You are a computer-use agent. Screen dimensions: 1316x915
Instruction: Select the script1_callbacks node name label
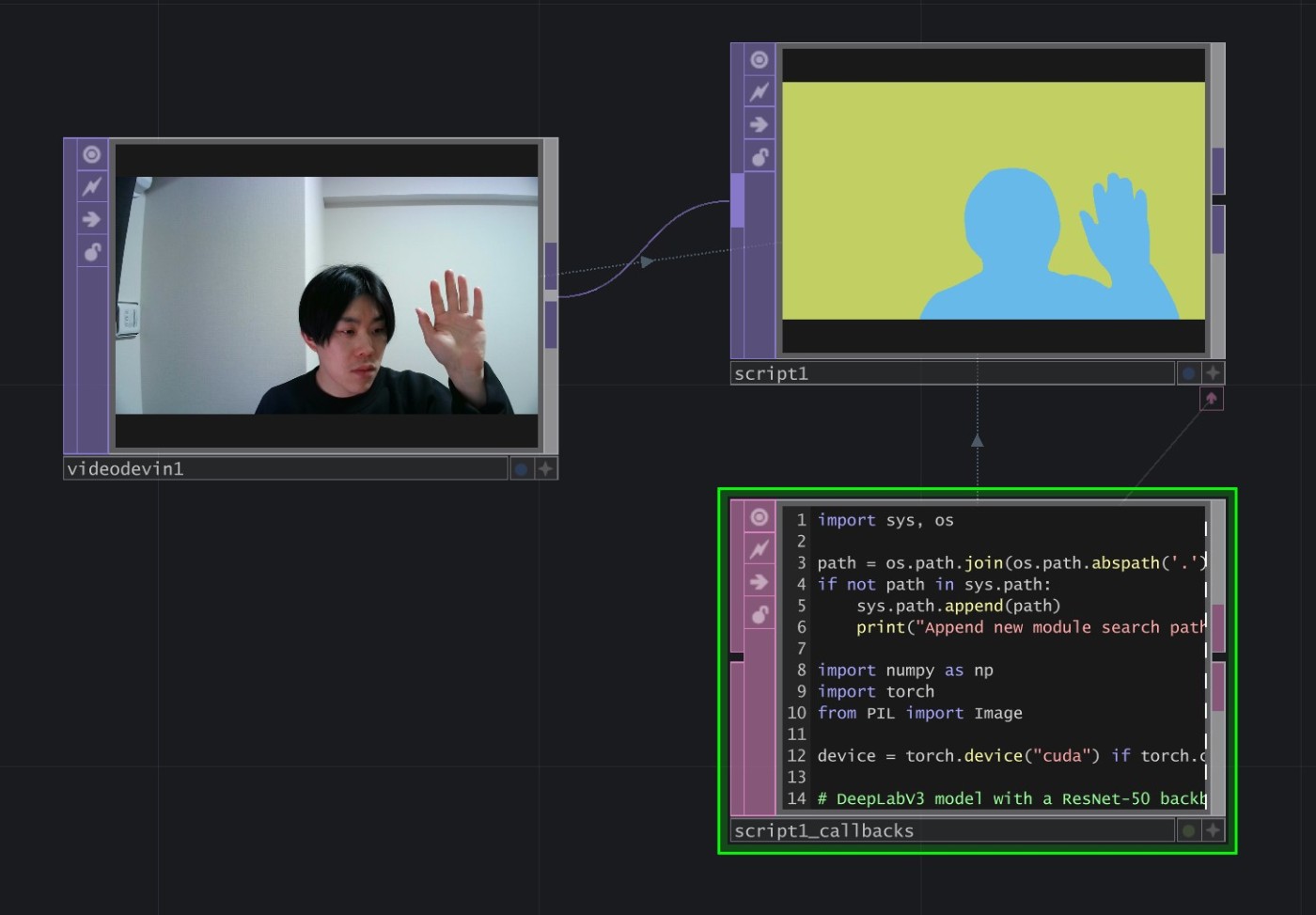pyautogui.click(x=952, y=830)
